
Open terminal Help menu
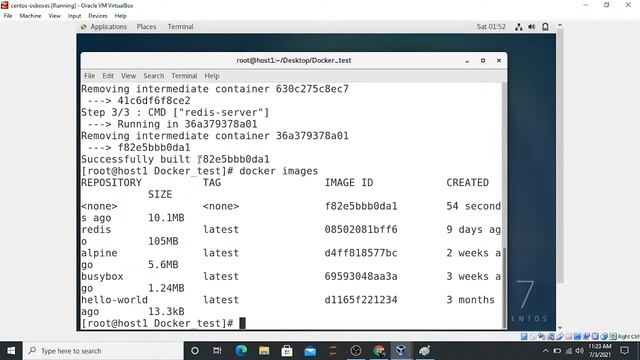click(x=212, y=76)
